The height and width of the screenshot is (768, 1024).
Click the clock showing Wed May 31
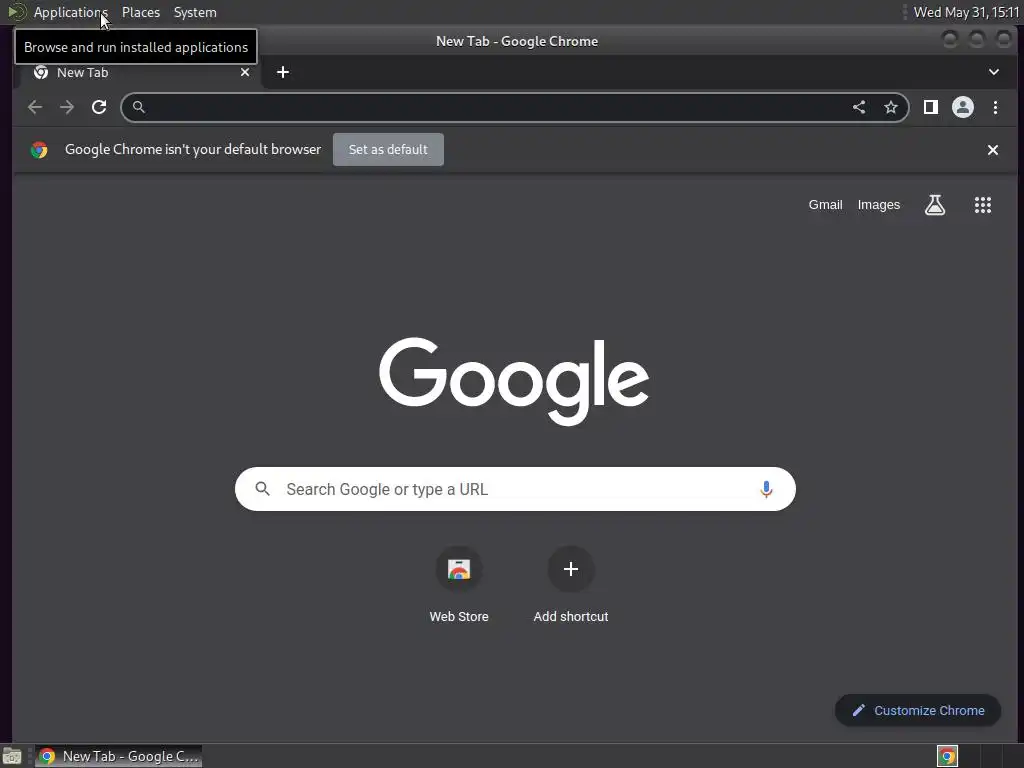point(966,12)
